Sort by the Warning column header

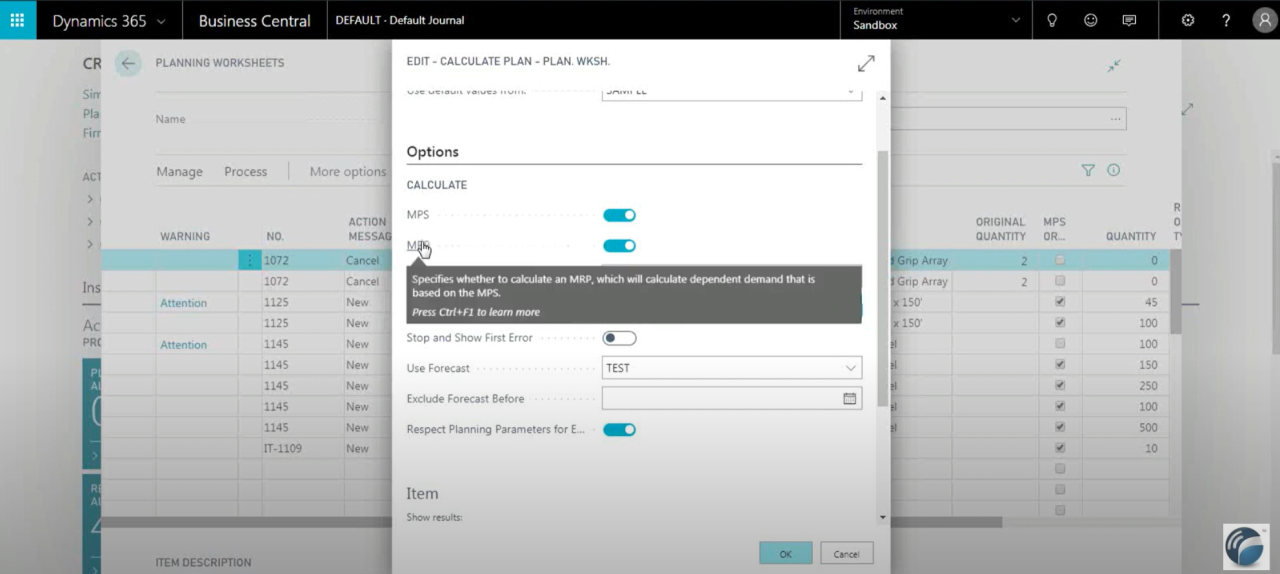(x=185, y=237)
